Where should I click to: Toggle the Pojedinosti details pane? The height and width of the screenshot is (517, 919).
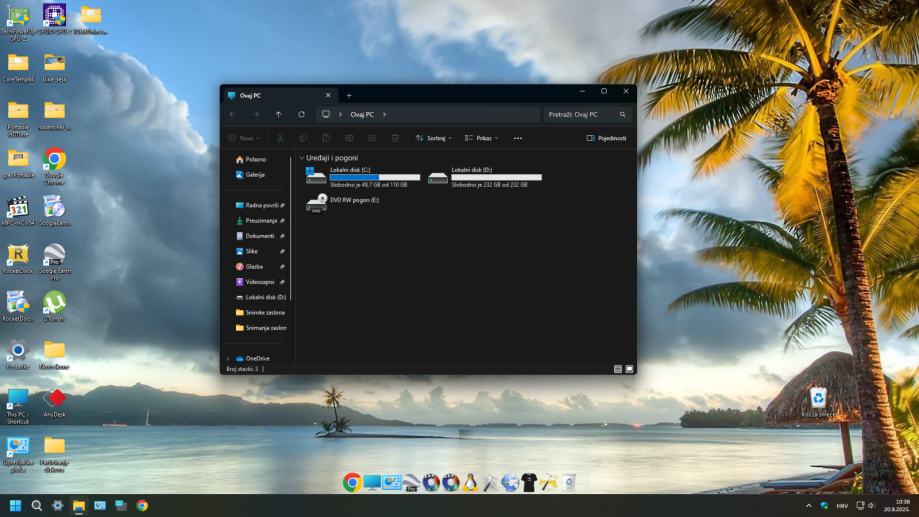(x=606, y=138)
